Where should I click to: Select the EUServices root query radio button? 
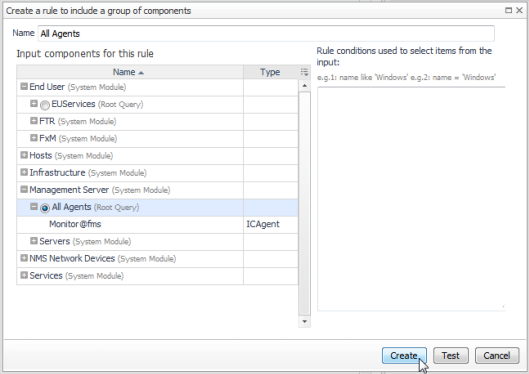(x=45, y=105)
